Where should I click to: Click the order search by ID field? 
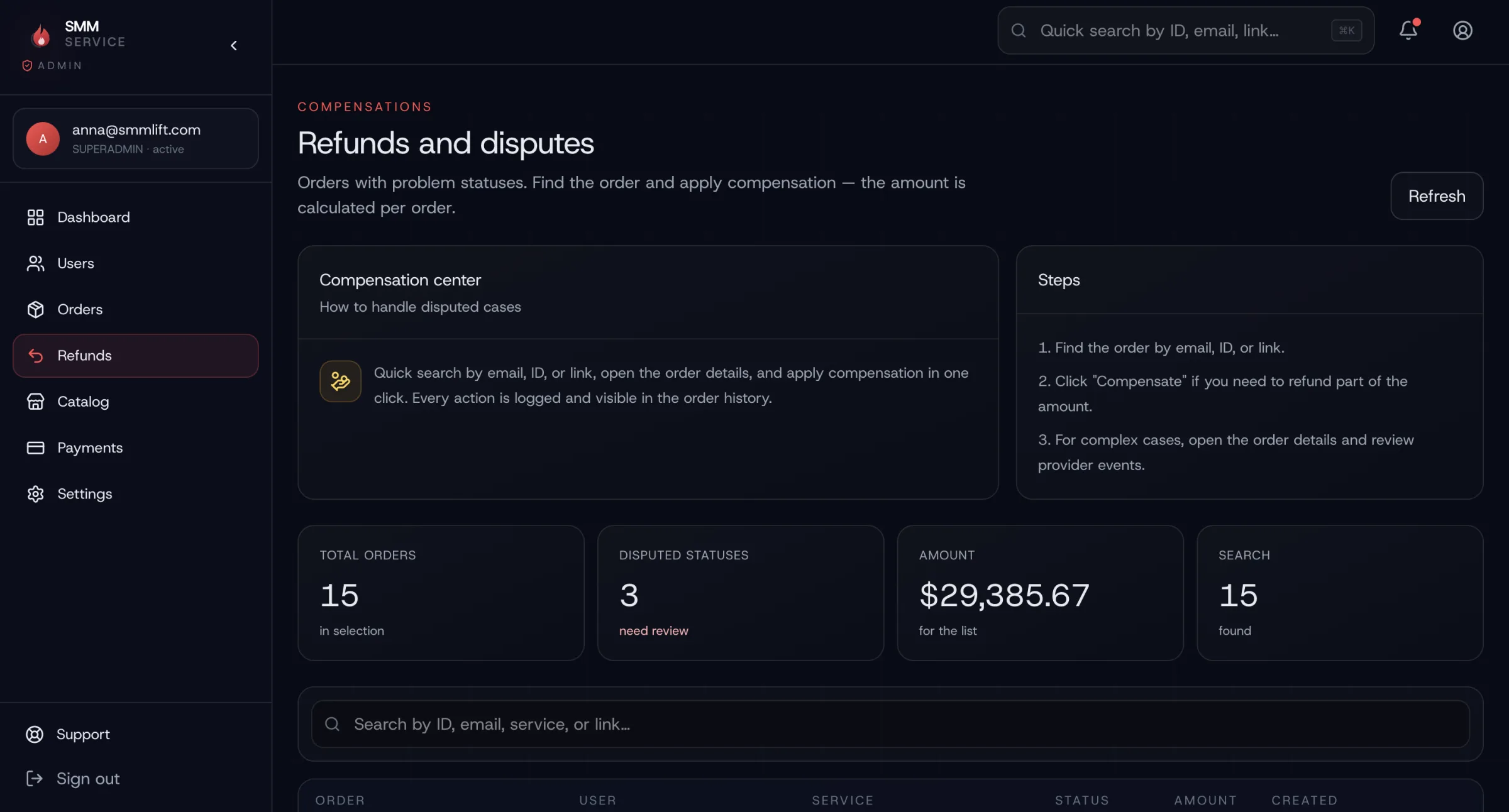tap(890, 724)
